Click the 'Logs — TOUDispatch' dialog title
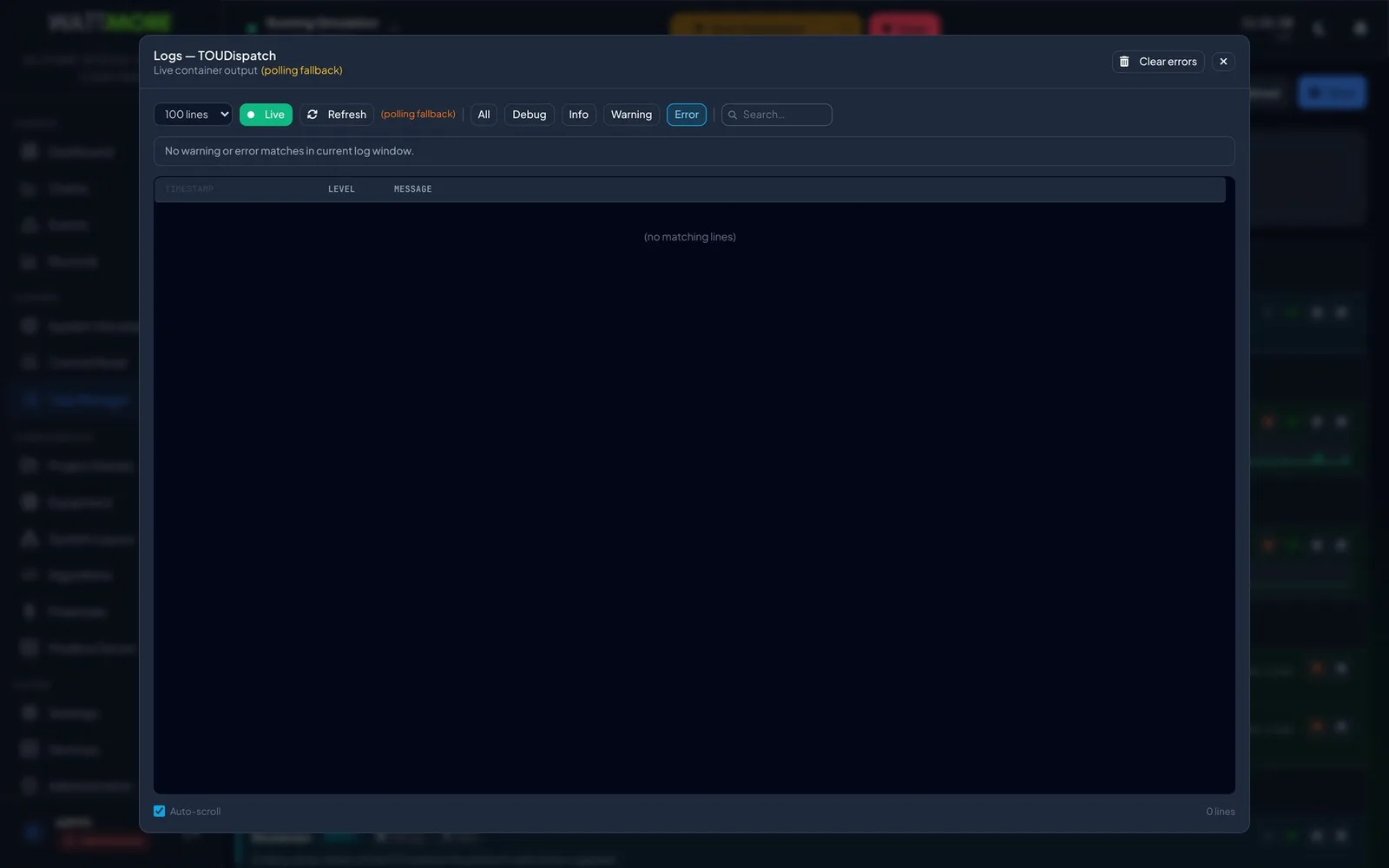1389x868 pixels. coord(214,56)
